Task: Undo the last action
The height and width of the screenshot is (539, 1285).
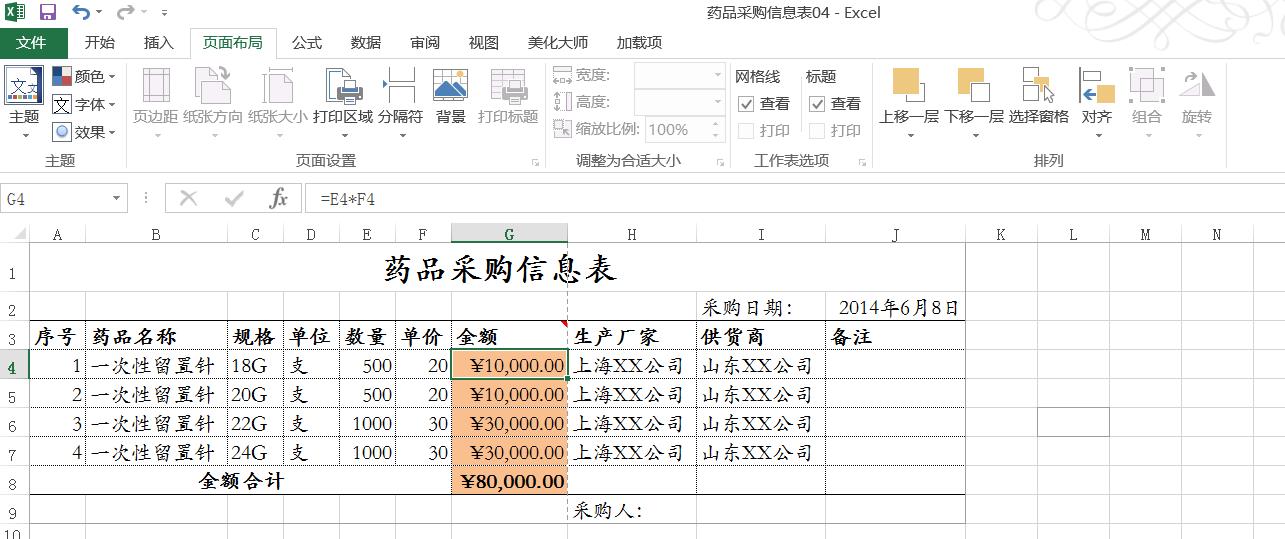Action: (81, 13)
